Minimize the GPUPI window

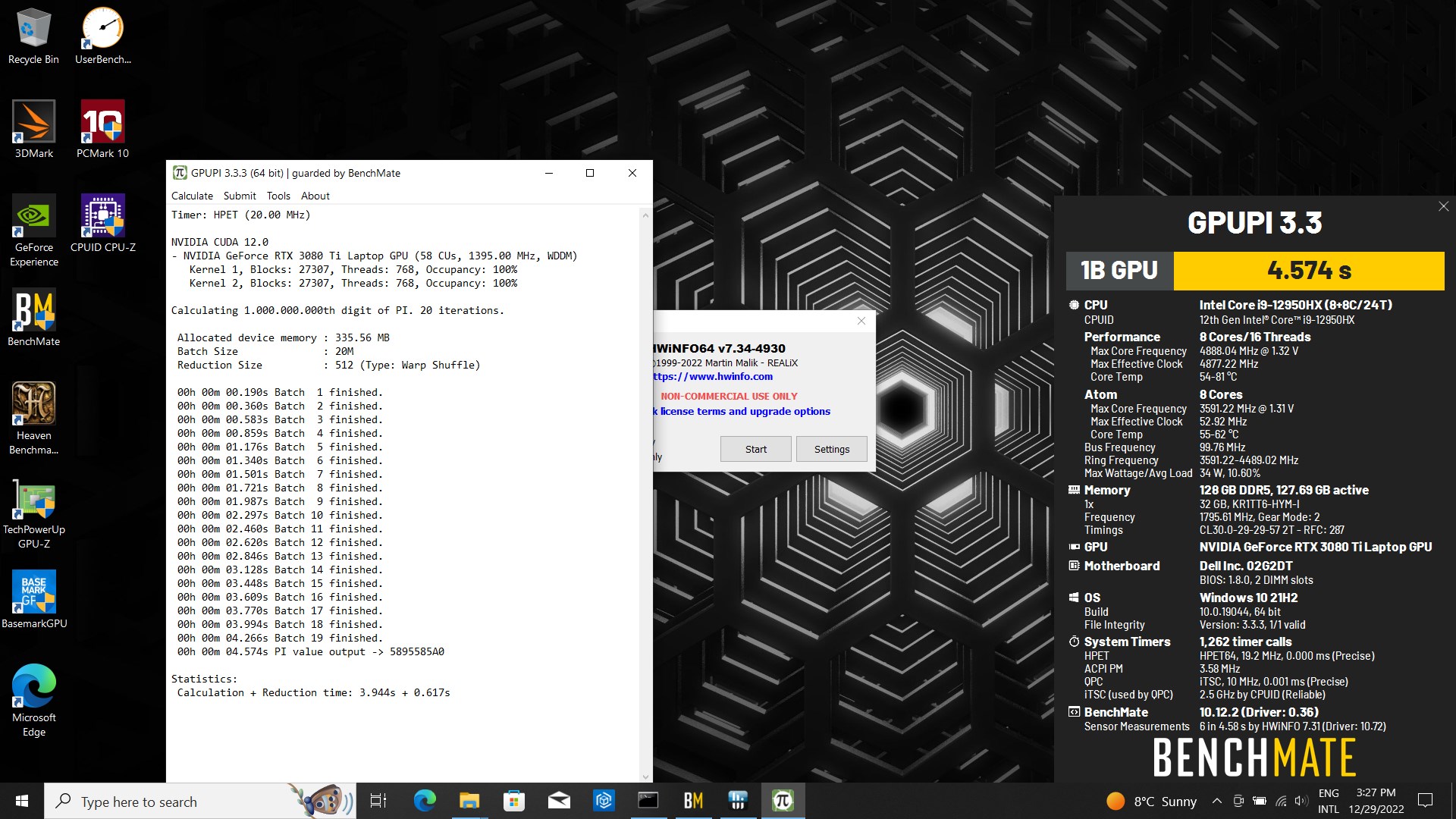549,173
